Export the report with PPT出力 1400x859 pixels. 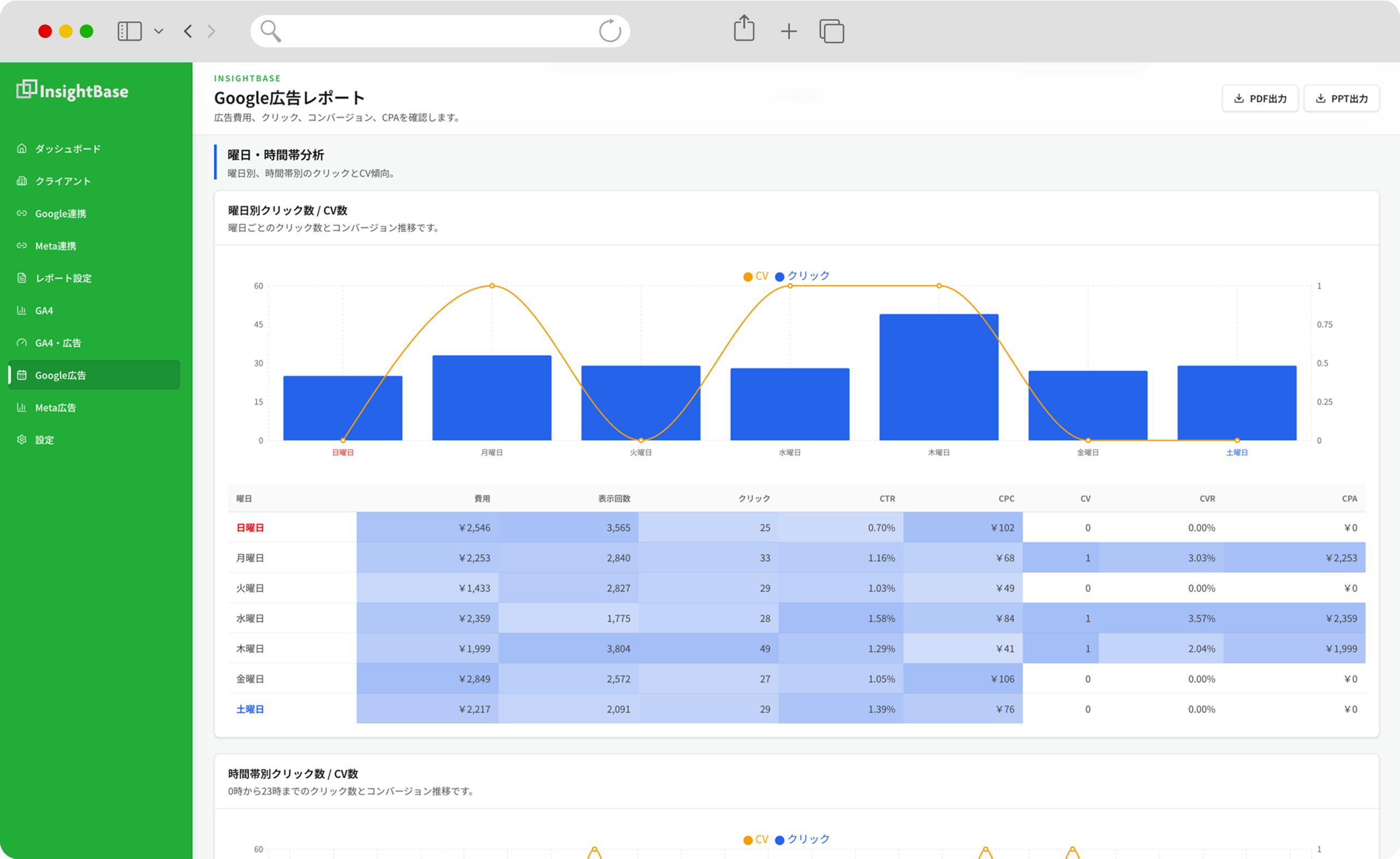click(x=1341, y=99)
